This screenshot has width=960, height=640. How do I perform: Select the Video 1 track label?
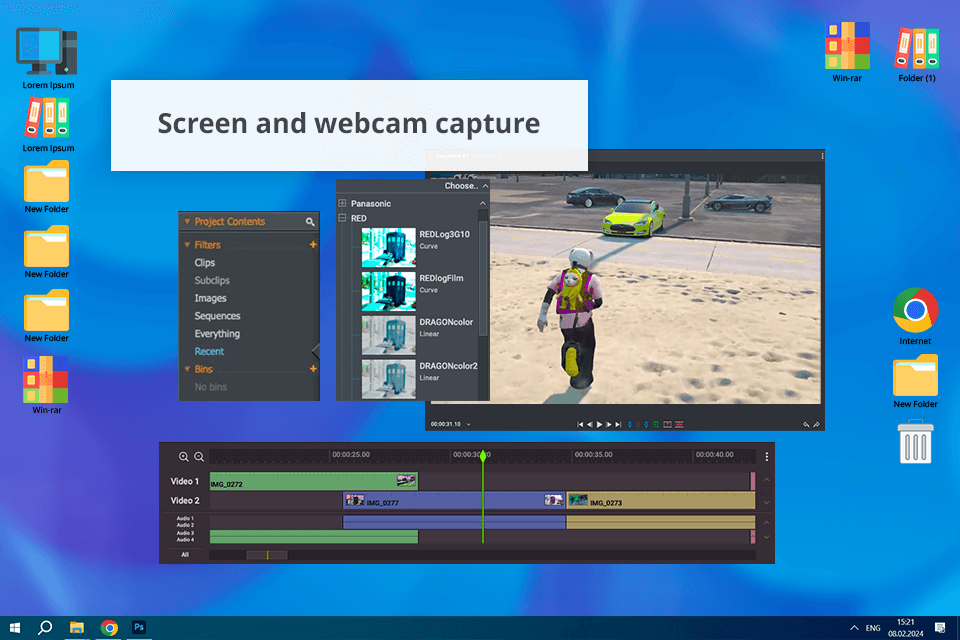[184, 481]
